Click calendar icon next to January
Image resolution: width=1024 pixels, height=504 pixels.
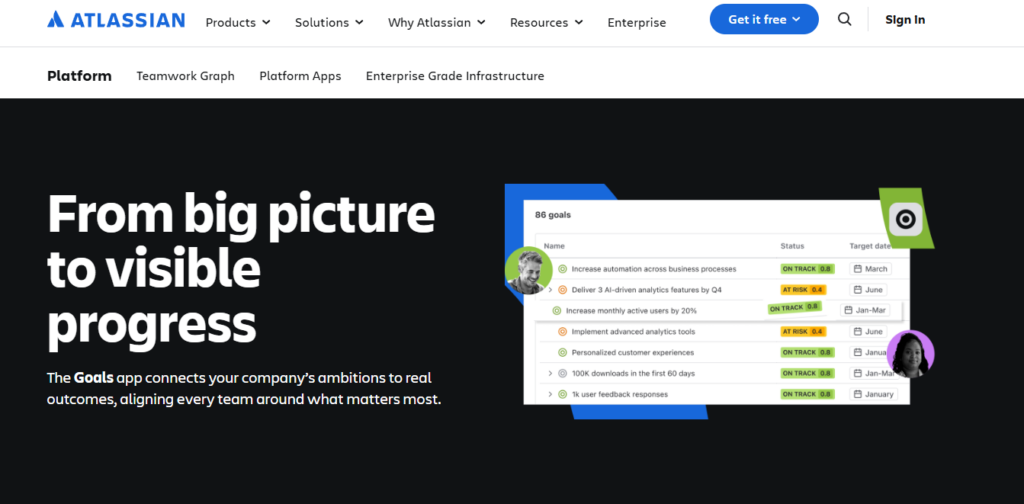pos(857,394)
